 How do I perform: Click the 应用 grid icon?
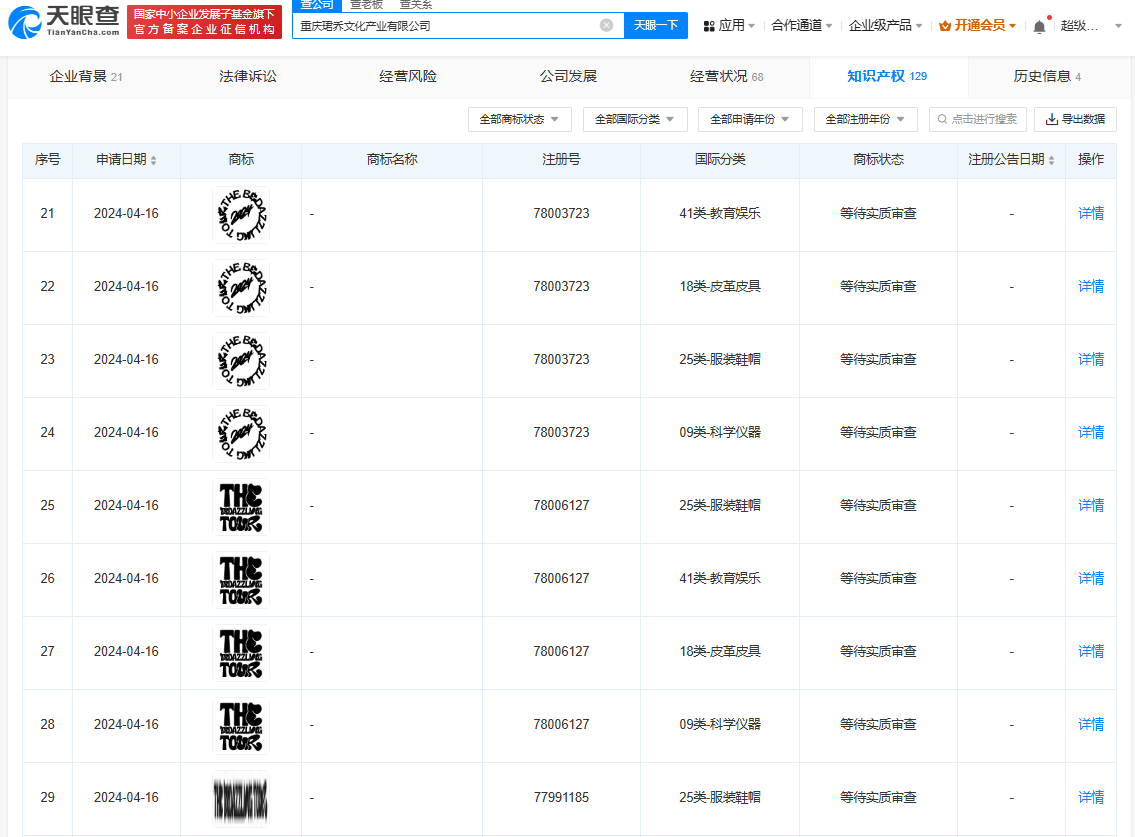[x=709, y=26]
